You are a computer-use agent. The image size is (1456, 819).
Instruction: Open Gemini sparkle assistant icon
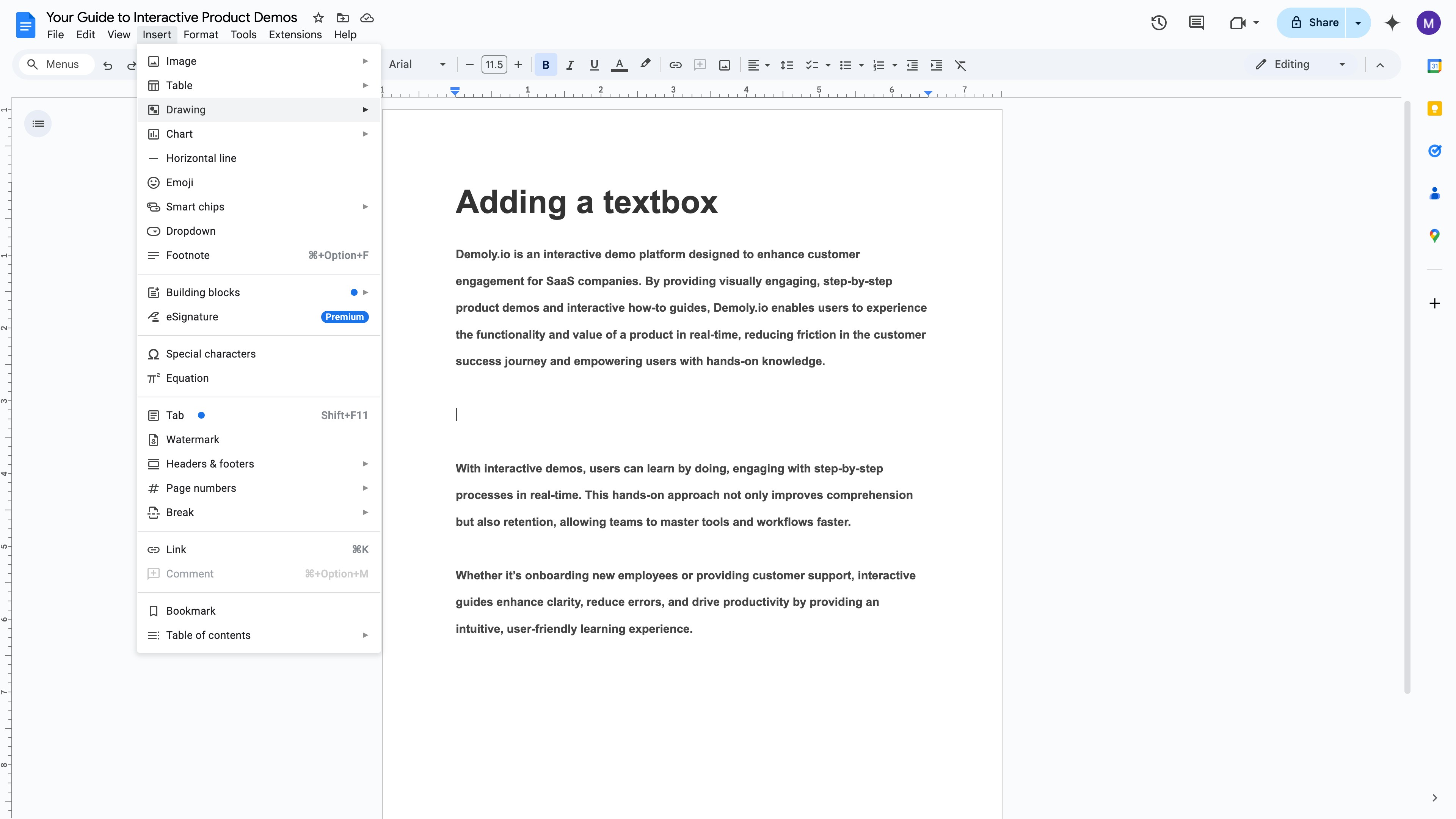(x=1392, y=23)
